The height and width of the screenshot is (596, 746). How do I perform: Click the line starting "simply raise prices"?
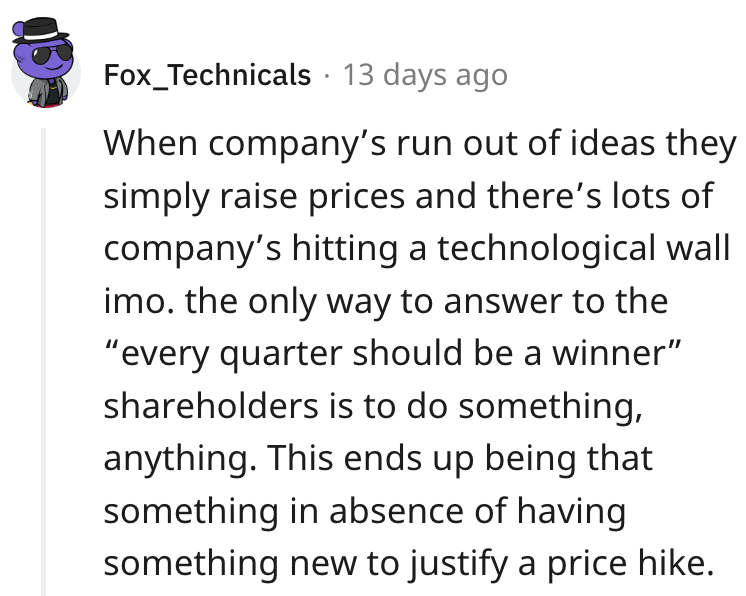coord(408,195)
